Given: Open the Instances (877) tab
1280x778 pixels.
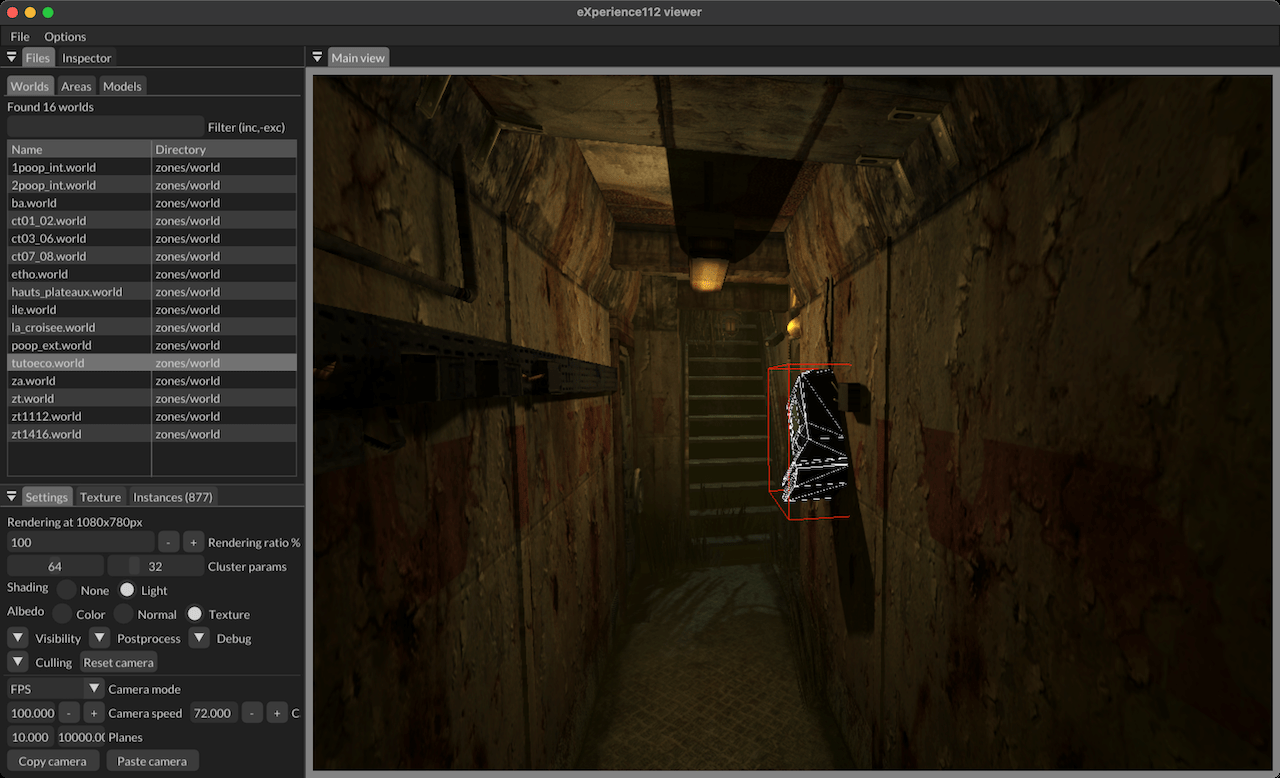Looking at the screenshot, I should point(172,497).
